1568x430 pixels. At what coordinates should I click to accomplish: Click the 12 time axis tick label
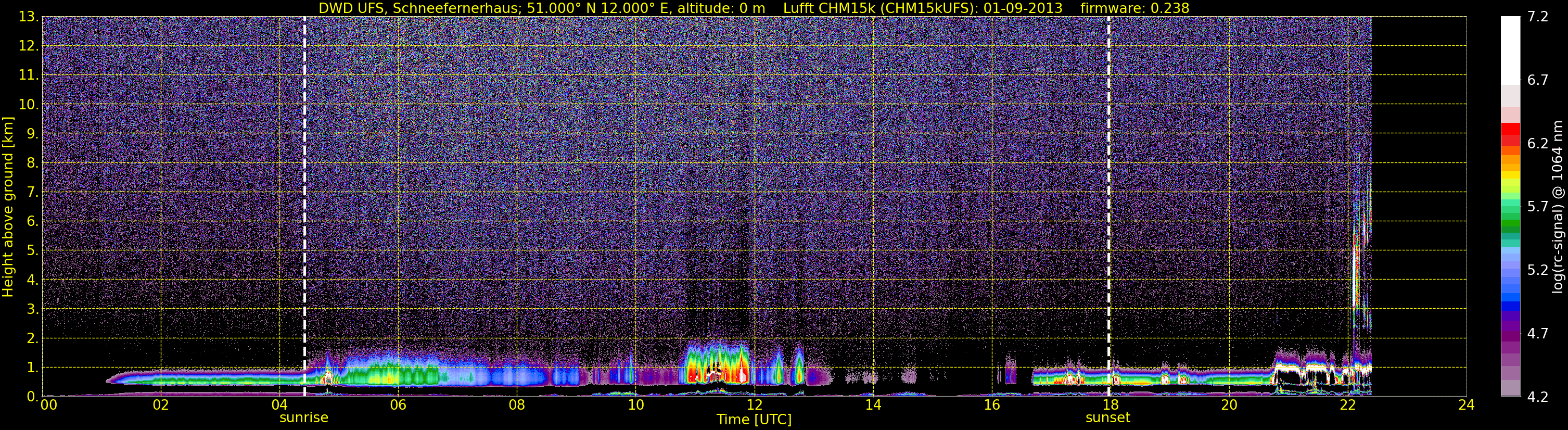[754, 405]
